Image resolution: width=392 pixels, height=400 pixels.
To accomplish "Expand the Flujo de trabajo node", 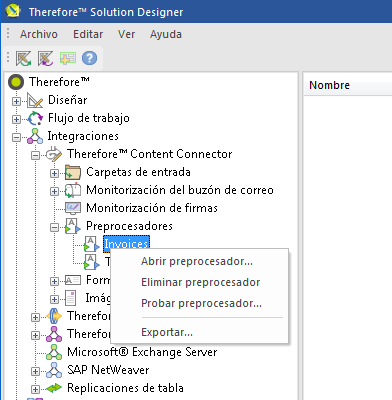I will pyautogui.click(x=16, y=119).
